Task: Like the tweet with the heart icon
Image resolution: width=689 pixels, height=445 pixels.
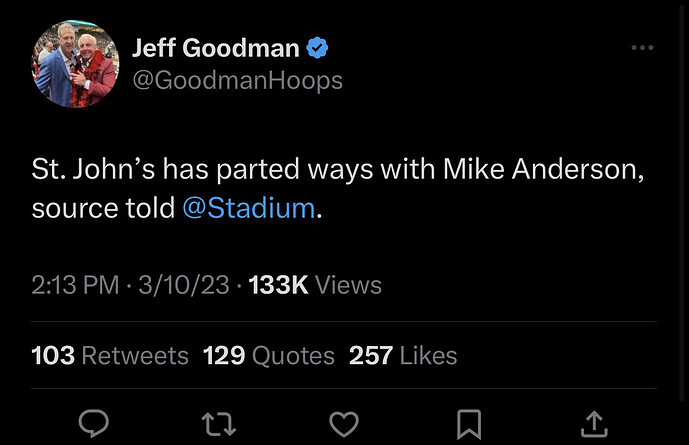Action: tap(344, 423)
